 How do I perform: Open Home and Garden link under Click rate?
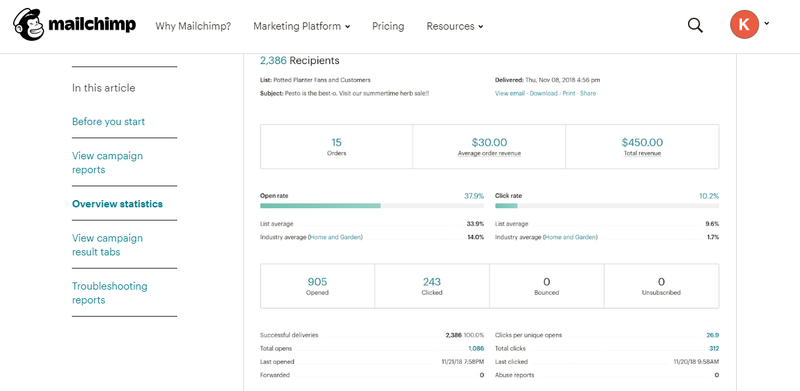tap(570, 237)
